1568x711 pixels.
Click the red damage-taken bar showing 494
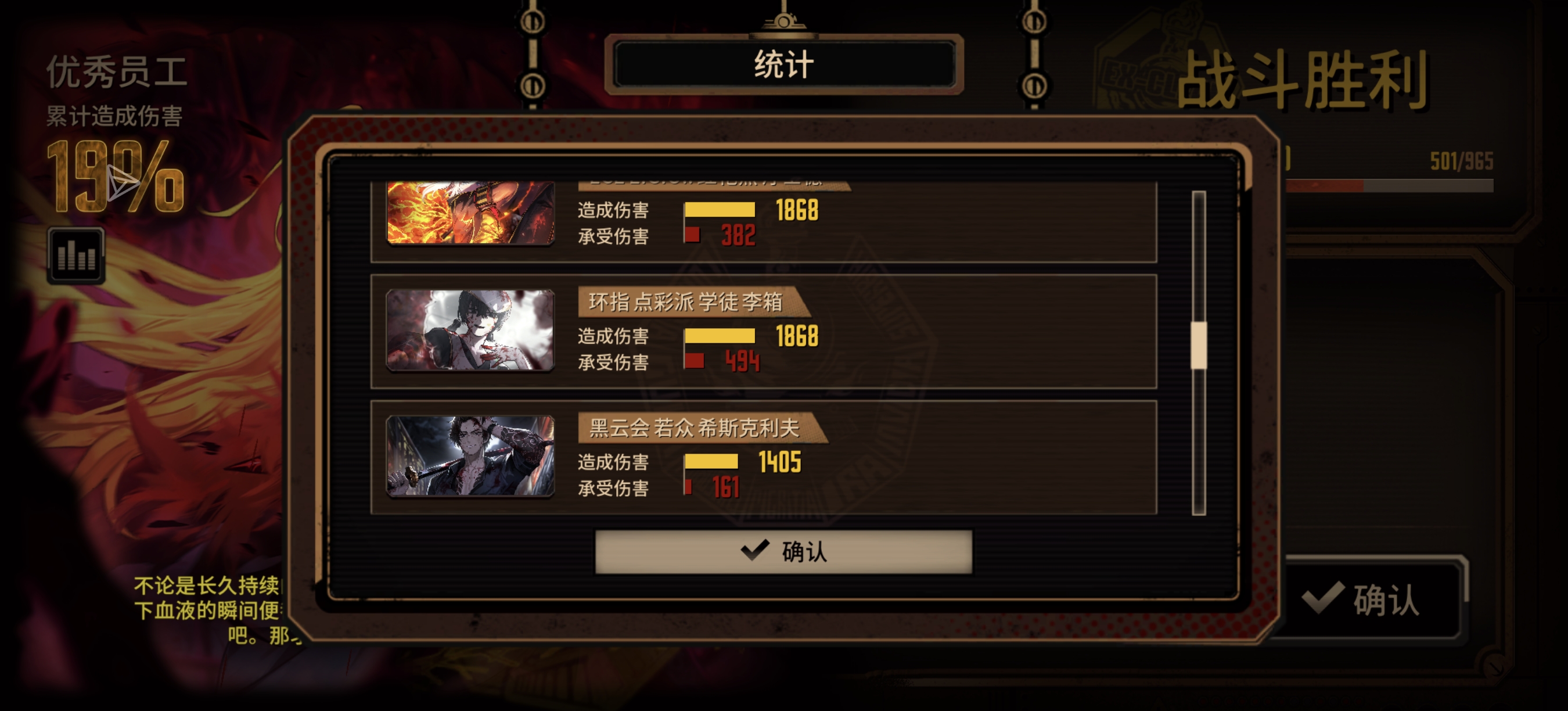(694, 361)
